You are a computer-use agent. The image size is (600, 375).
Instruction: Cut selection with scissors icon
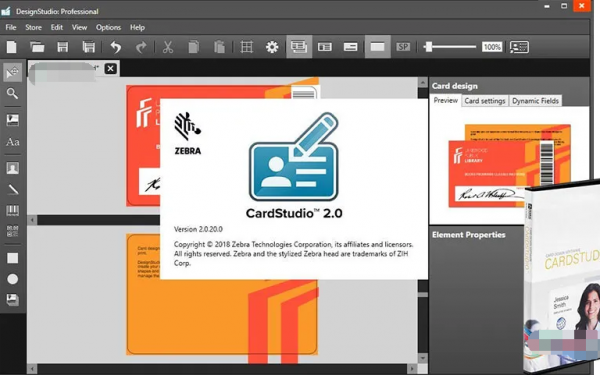[x=168, y=47]
